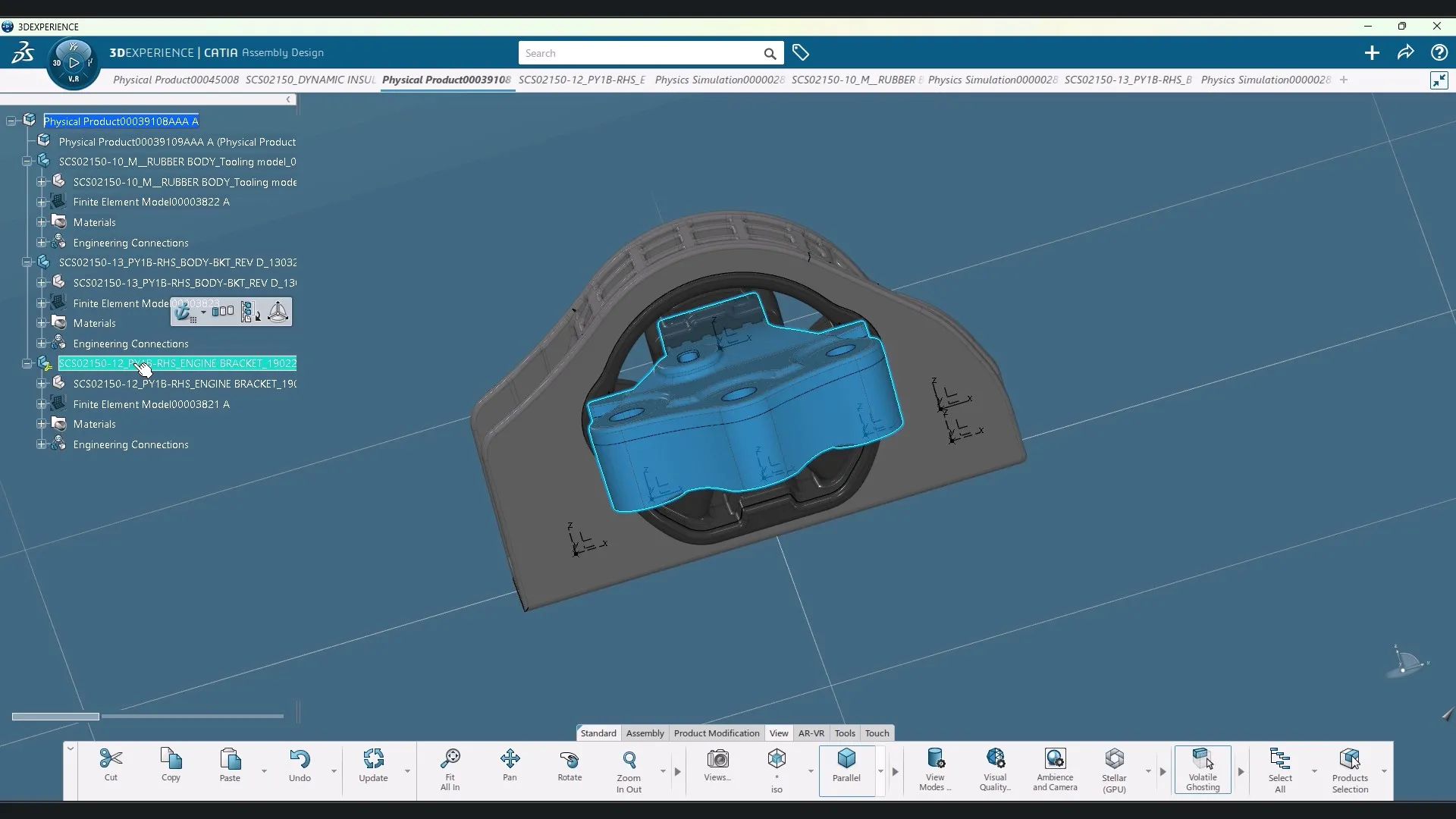
Task: Open the Views command
Action: [717, 766]
